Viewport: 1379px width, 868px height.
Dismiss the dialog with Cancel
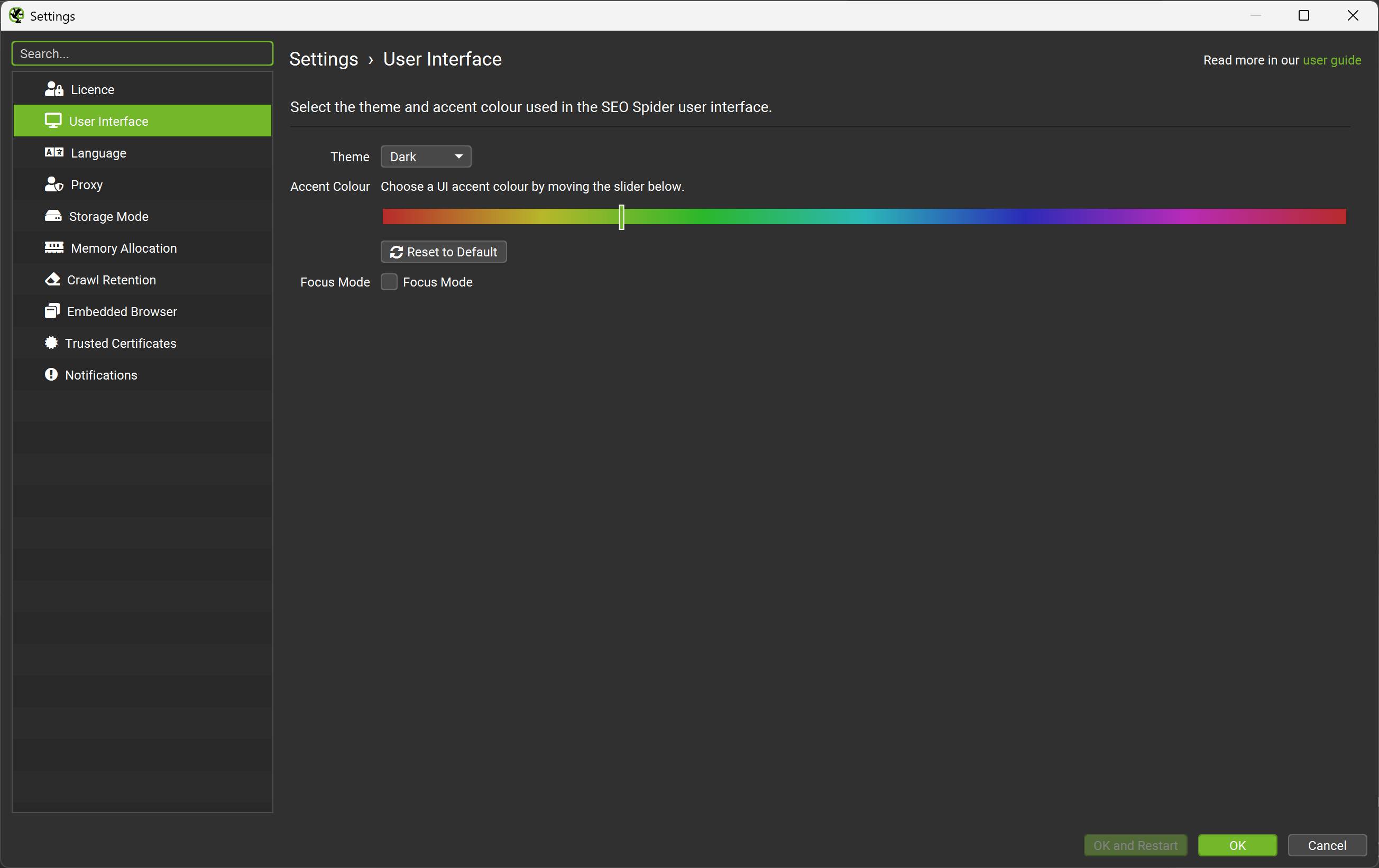pyautogui.click(x=1326, y=845)
